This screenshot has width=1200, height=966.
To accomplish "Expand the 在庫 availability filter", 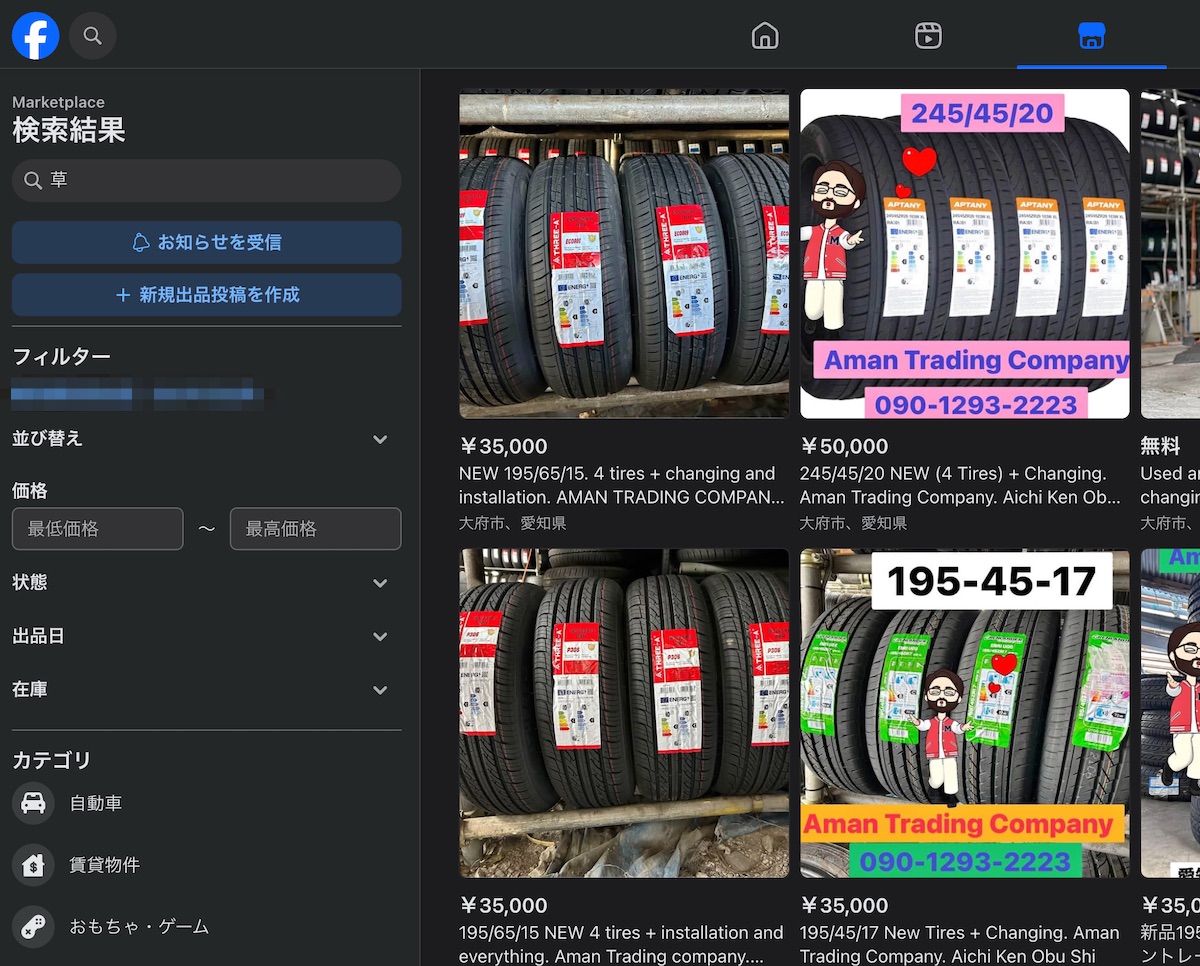I will [x=380, y=690].
